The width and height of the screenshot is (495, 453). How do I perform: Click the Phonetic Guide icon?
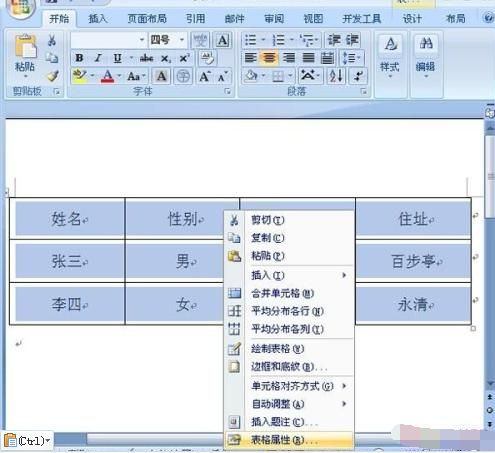click(200, 41)
